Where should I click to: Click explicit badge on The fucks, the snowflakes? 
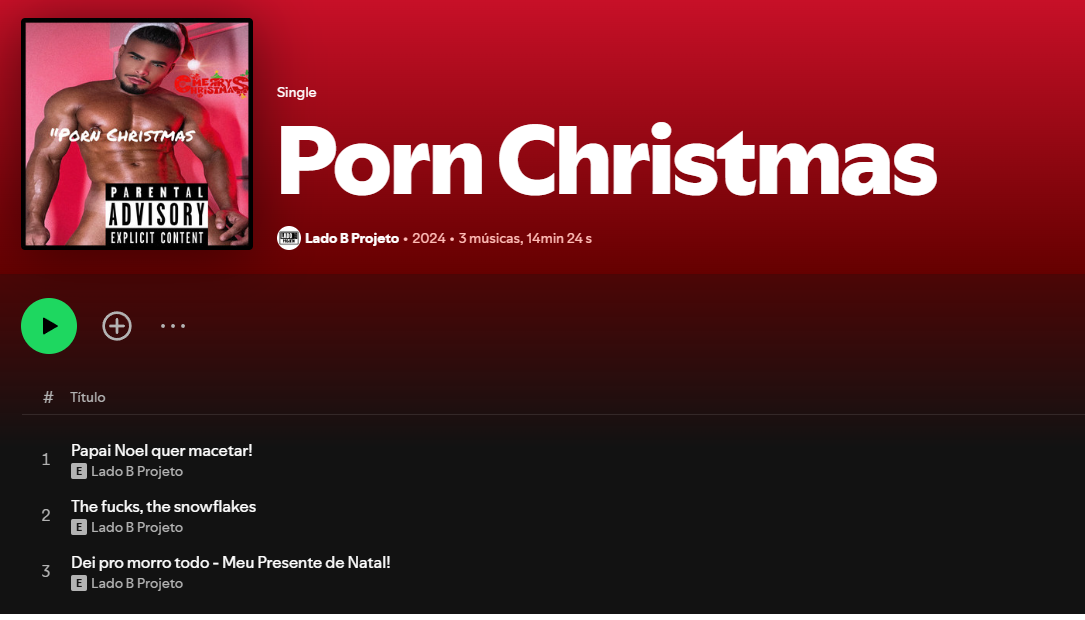[x=79, y=527]
